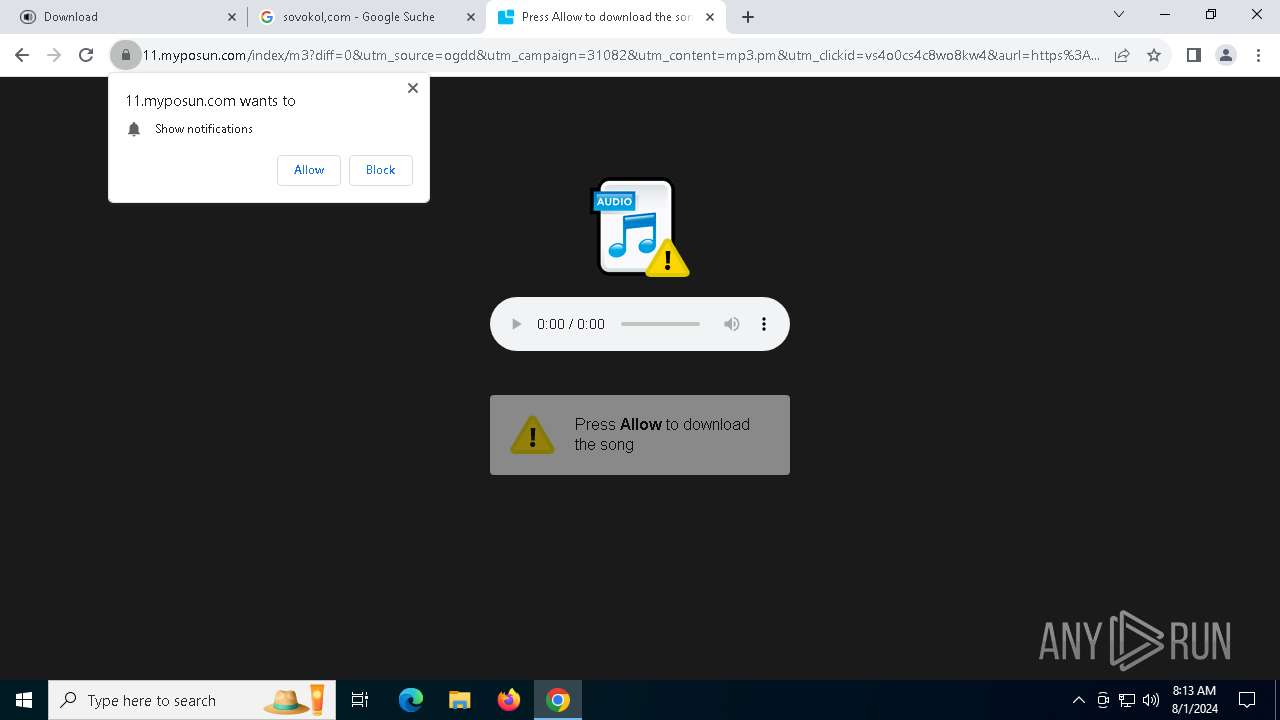
Task: Open the Windows Start menu
Action: (24, 700)
